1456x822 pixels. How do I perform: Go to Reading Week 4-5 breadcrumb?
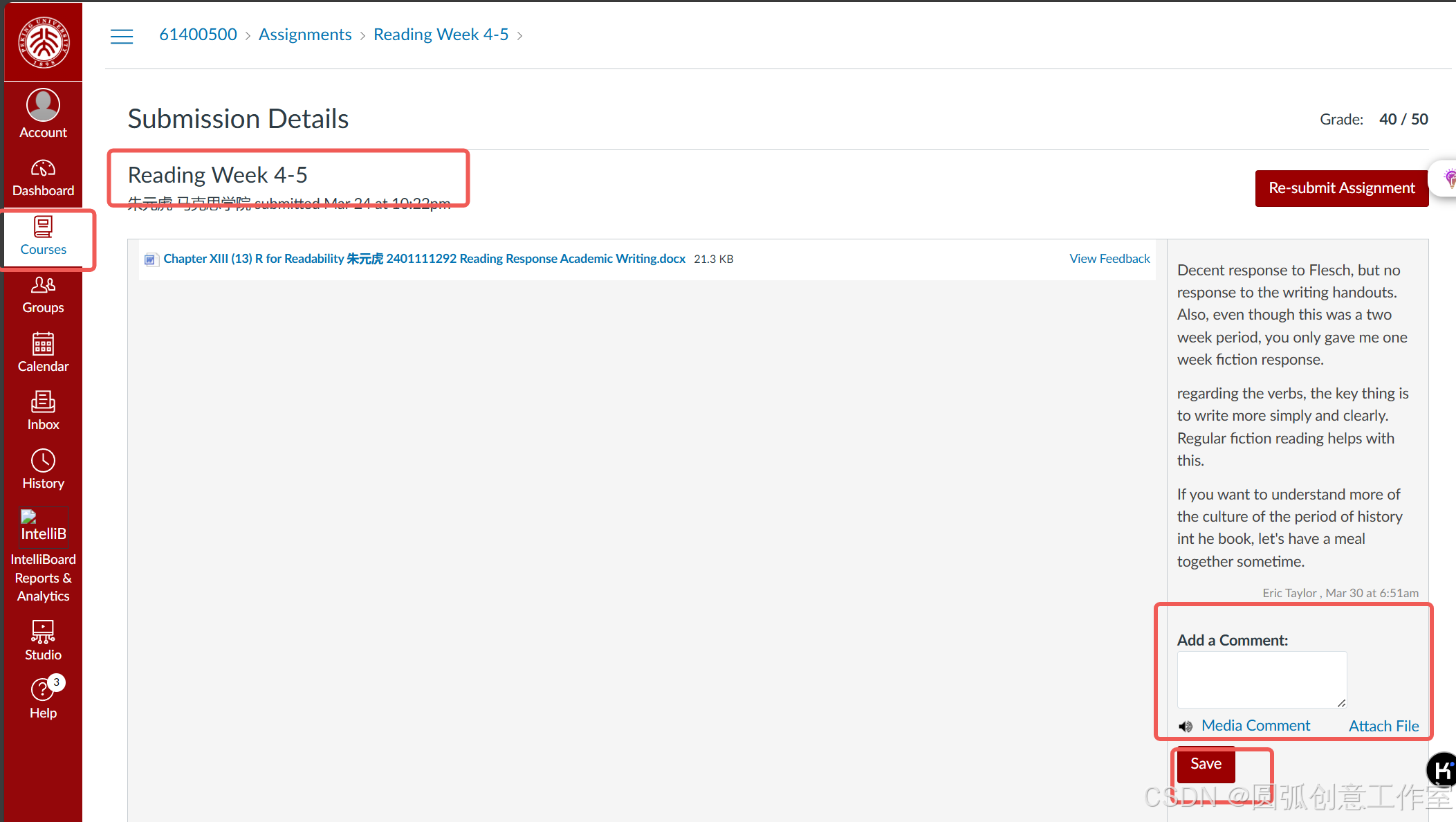tap(441, 35)
